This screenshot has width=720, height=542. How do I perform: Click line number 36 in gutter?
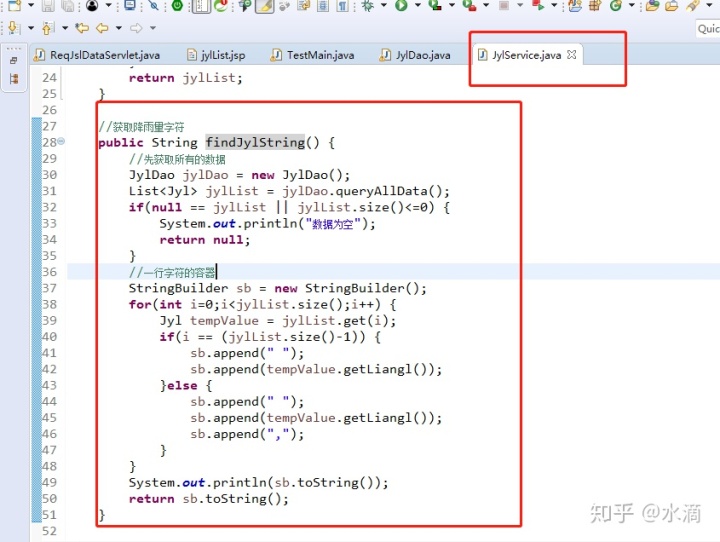click(x=50, y=272)
